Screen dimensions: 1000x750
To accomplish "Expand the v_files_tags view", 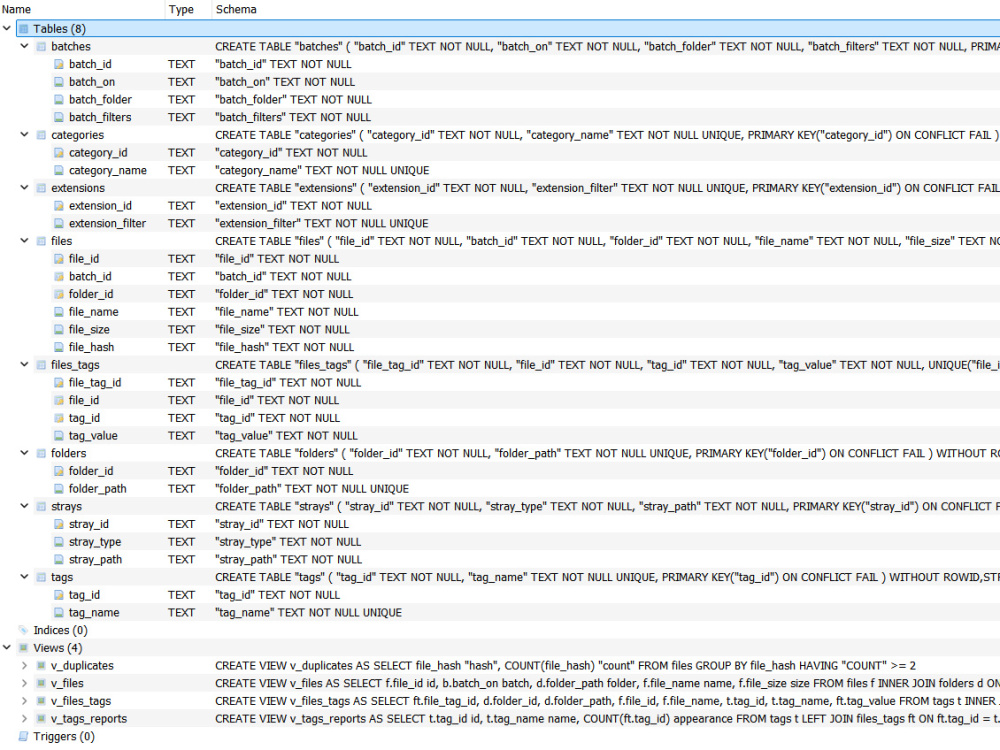I will click(24, 701).
